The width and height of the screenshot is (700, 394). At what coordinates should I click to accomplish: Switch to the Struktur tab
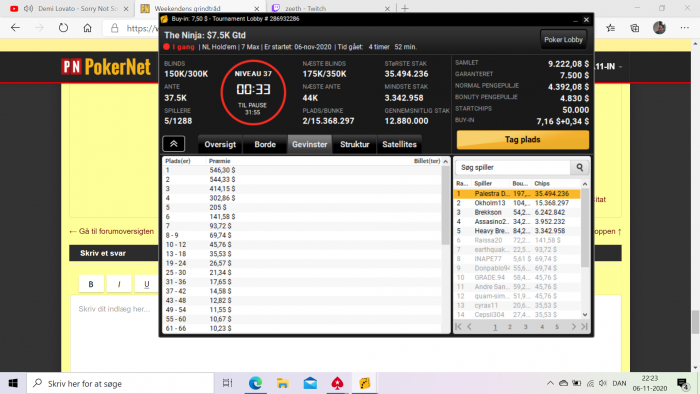(354, 144)
